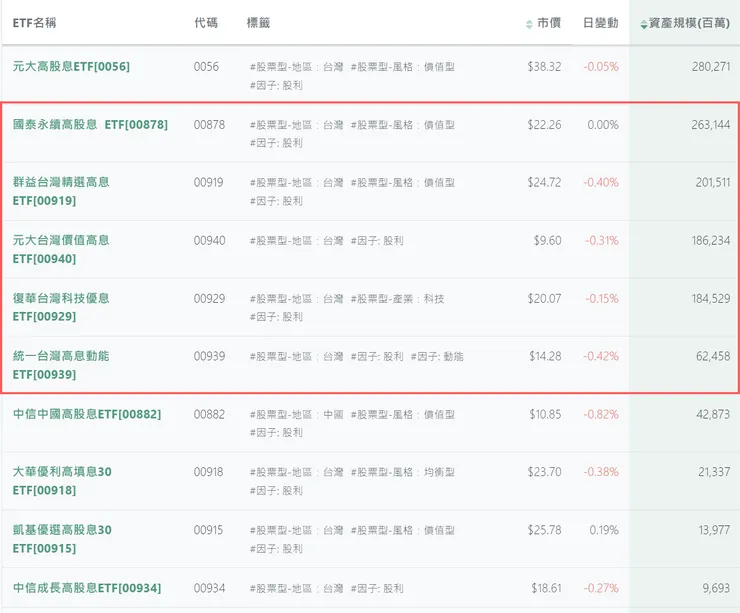
Task: Click the 代碼 column header
Action: (x=206, y=22)
